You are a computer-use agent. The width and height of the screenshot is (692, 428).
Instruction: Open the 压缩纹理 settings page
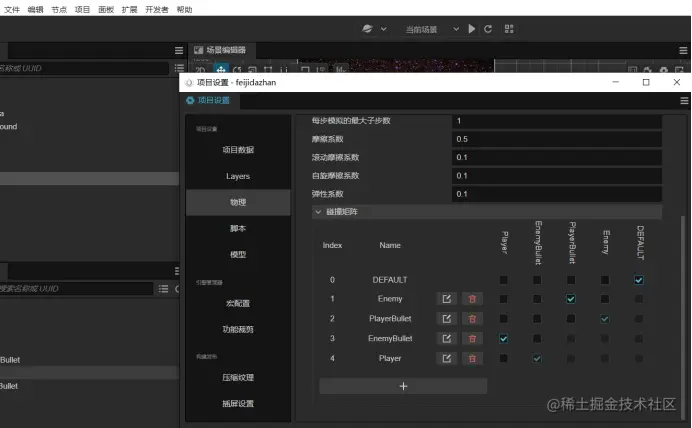[238, 377]
